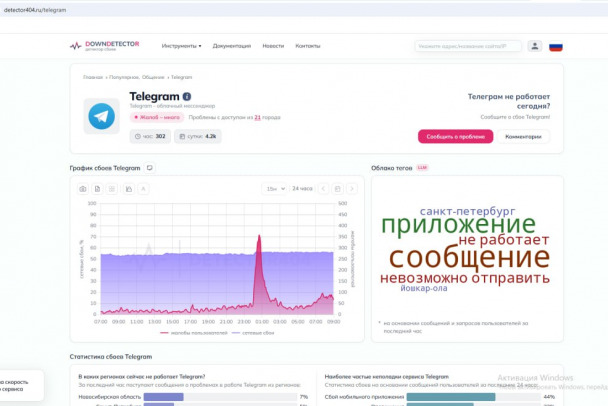
Task: Click the Downdetector logo
Action: point(104,45)
